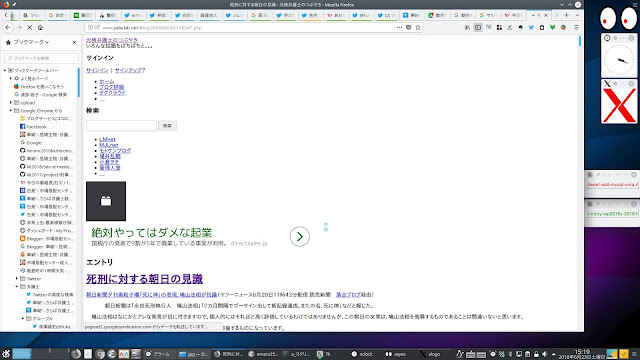Switch to emacs25 taskbar entry
The image size is (640, 360).
[263, 354]
